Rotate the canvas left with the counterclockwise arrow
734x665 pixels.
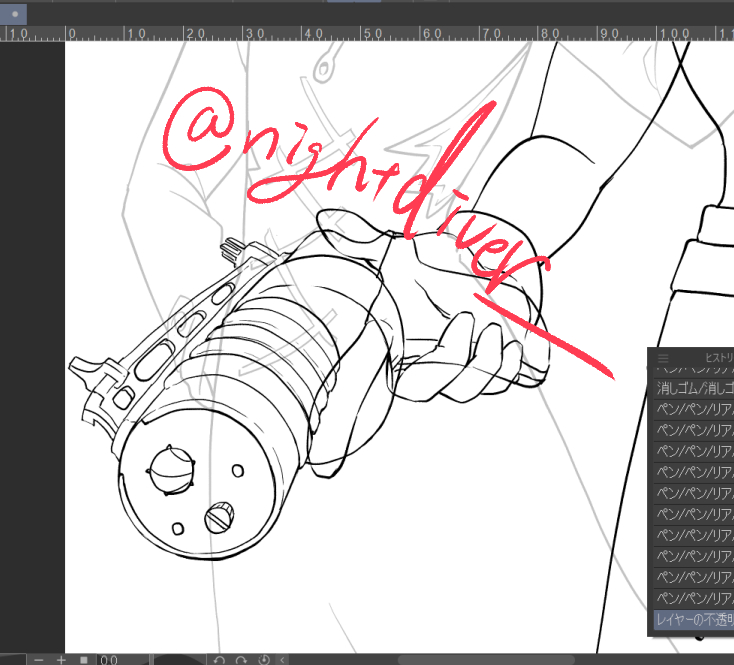pyautogui.click(x=219, y=660)
